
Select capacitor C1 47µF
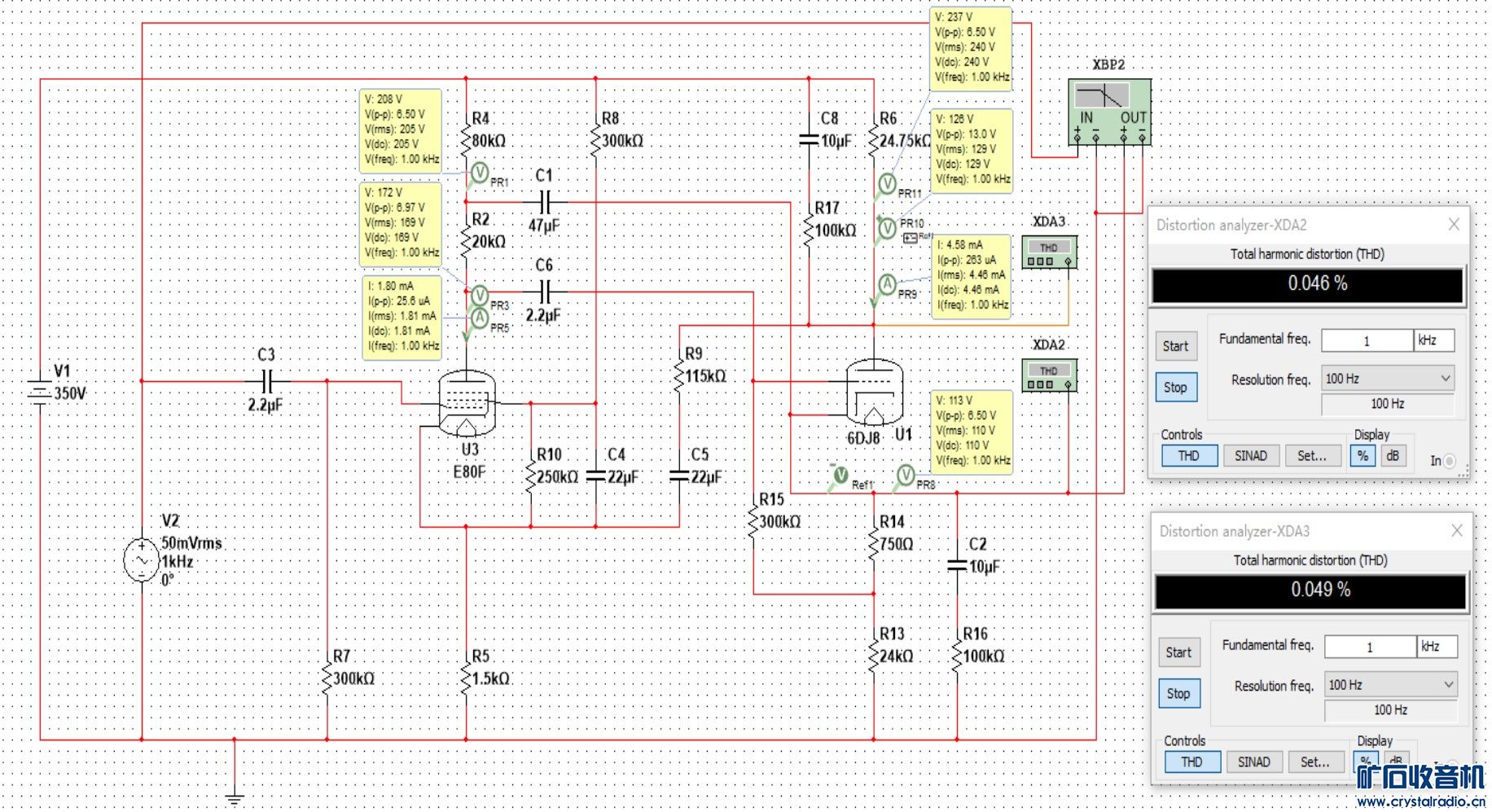(545, 201)
